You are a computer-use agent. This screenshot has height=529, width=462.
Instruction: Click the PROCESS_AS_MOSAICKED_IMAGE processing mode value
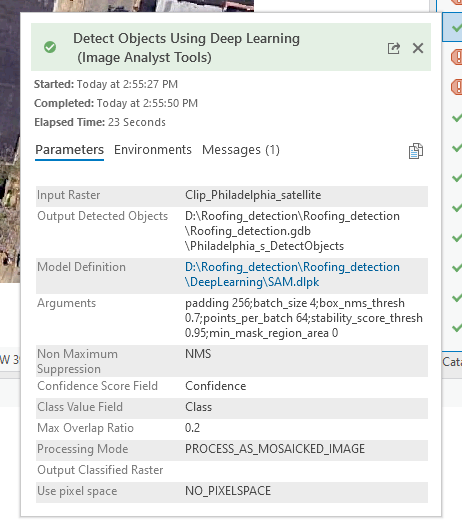pos(275,449)
